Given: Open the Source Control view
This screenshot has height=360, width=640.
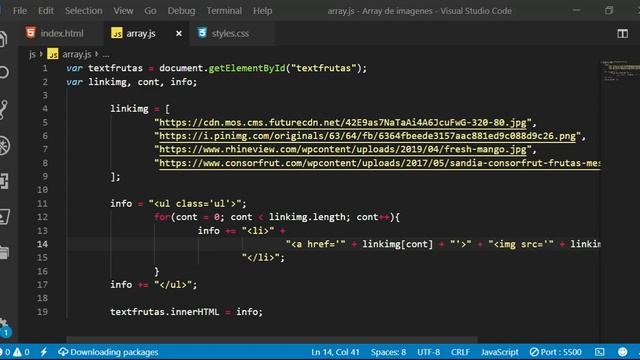Looking at the screenshot, I should point(3,109).
